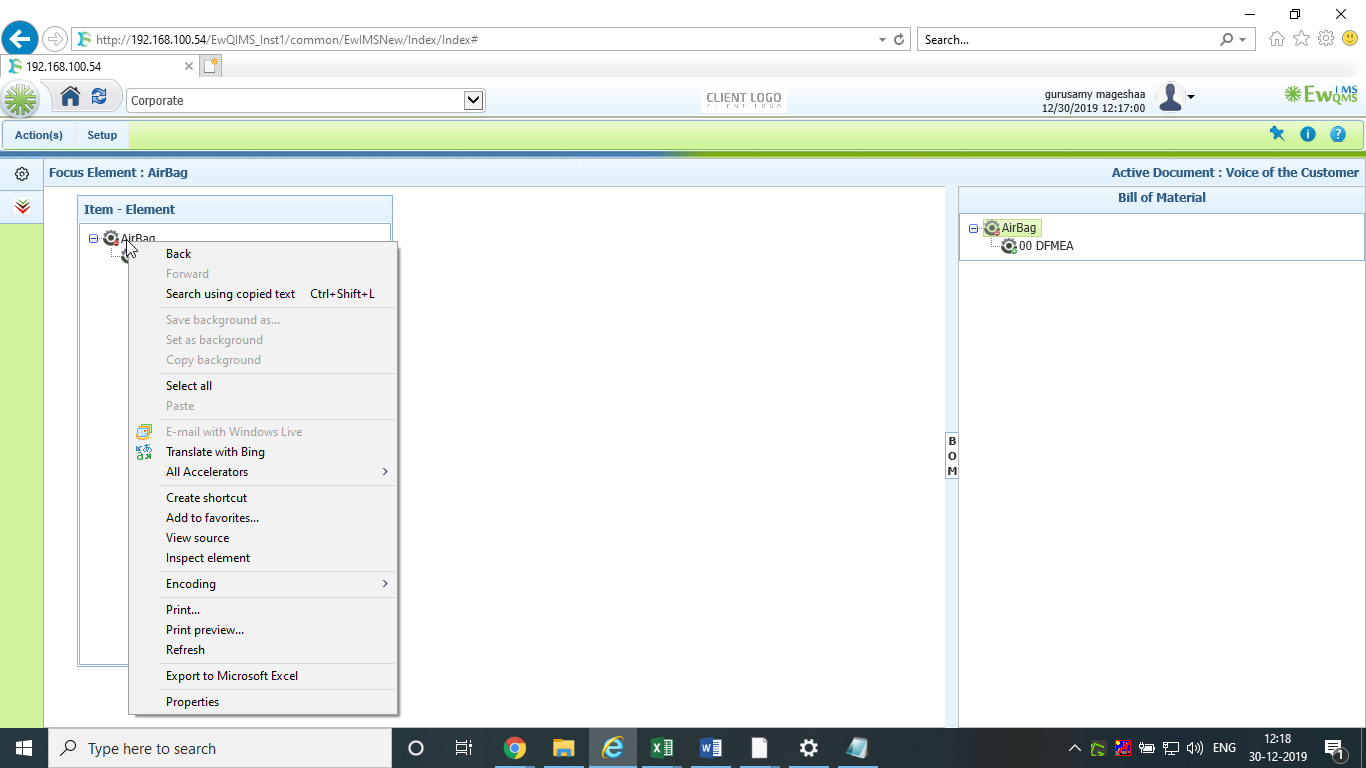1366x768 pixels.
Task: Choose Print... in context menu
Action: pyautogui.click(x=263, y=610)
